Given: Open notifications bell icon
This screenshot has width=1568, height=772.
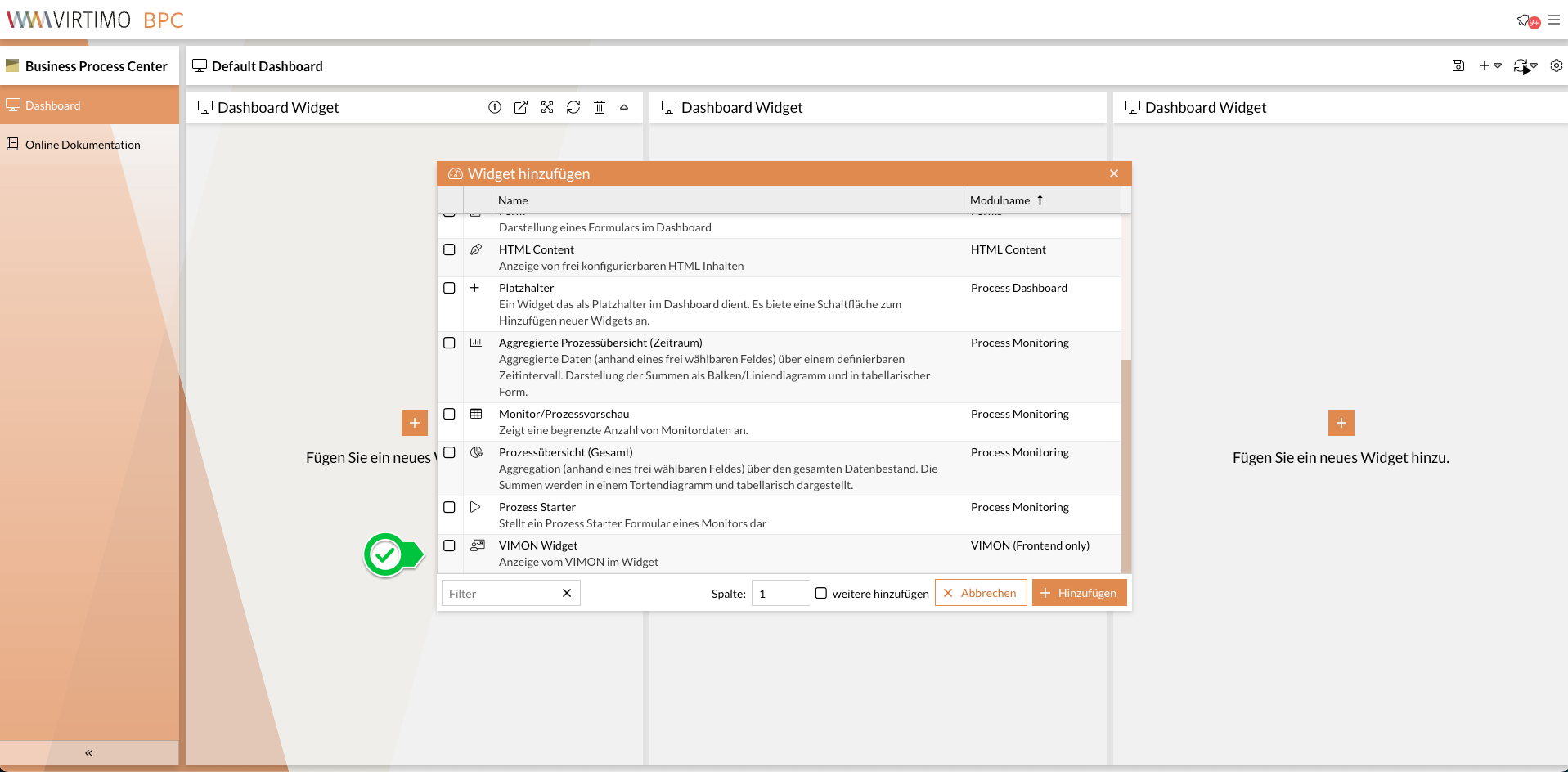Looking at the screenshot, I should point(1525,20).
